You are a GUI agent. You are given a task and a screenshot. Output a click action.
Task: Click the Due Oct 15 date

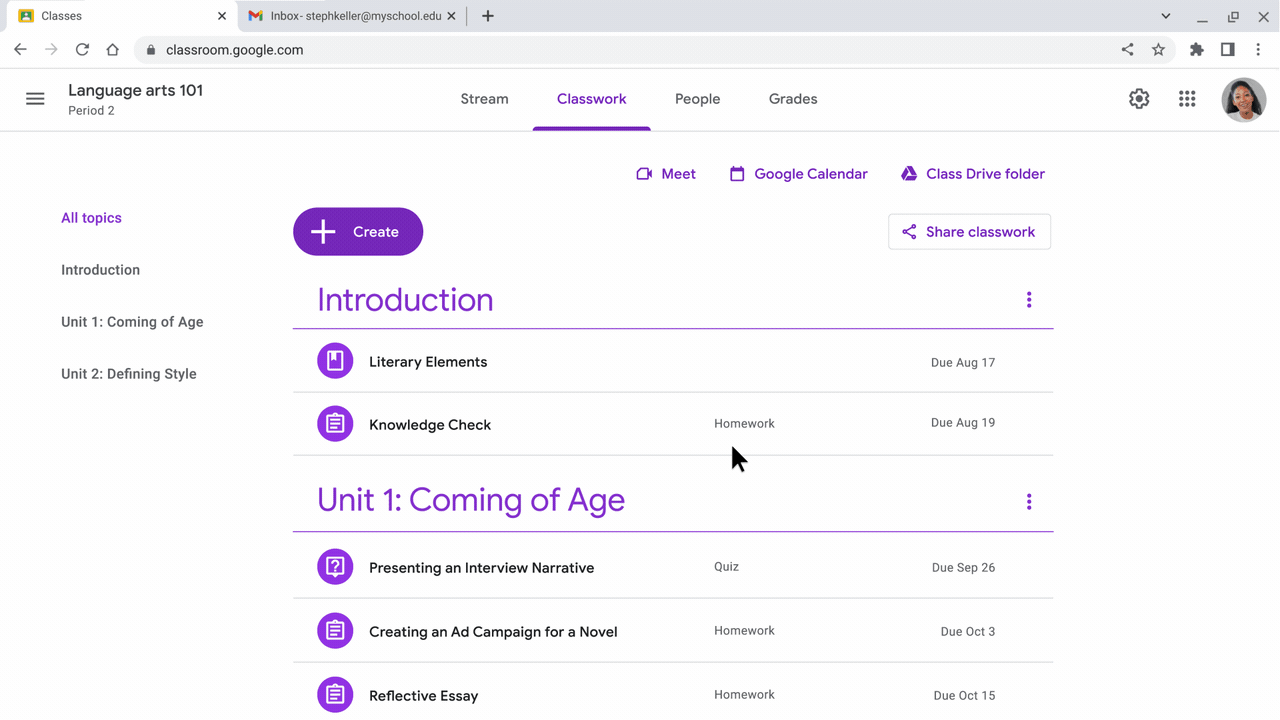click(964, 696)
